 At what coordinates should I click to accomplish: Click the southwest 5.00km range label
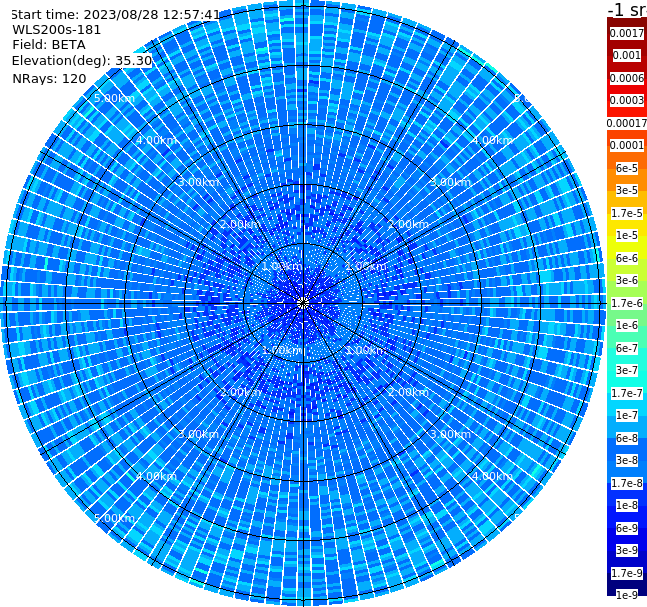click(114, 518)
